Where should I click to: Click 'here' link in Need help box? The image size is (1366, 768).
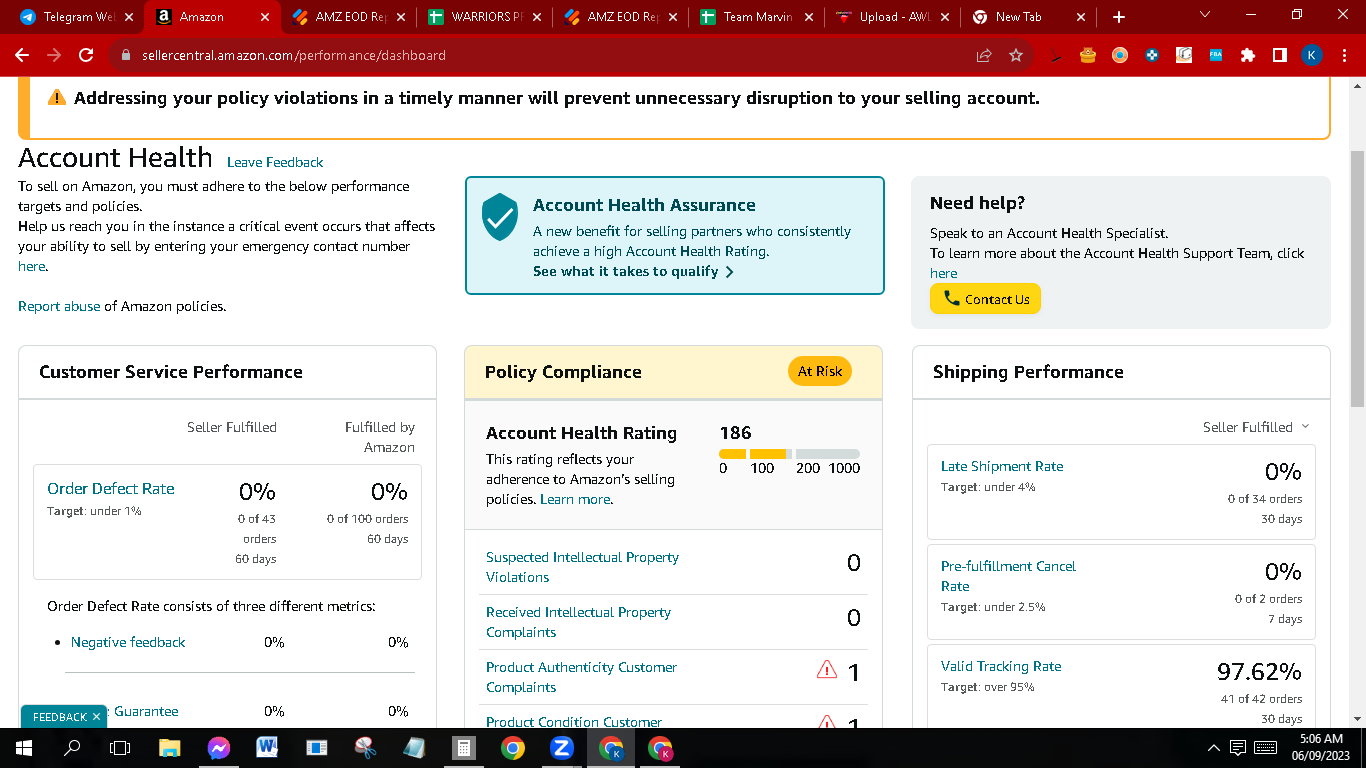click(x=943, y=273)
